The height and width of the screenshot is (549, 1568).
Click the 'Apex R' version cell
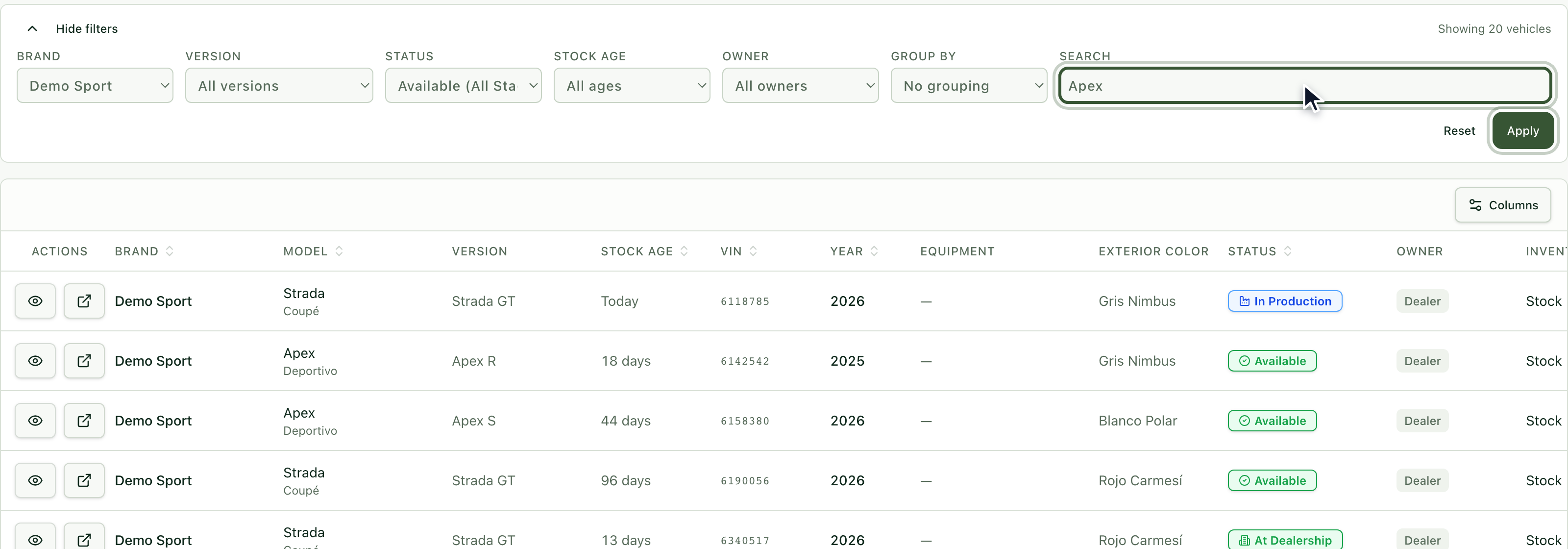(473, 360)
